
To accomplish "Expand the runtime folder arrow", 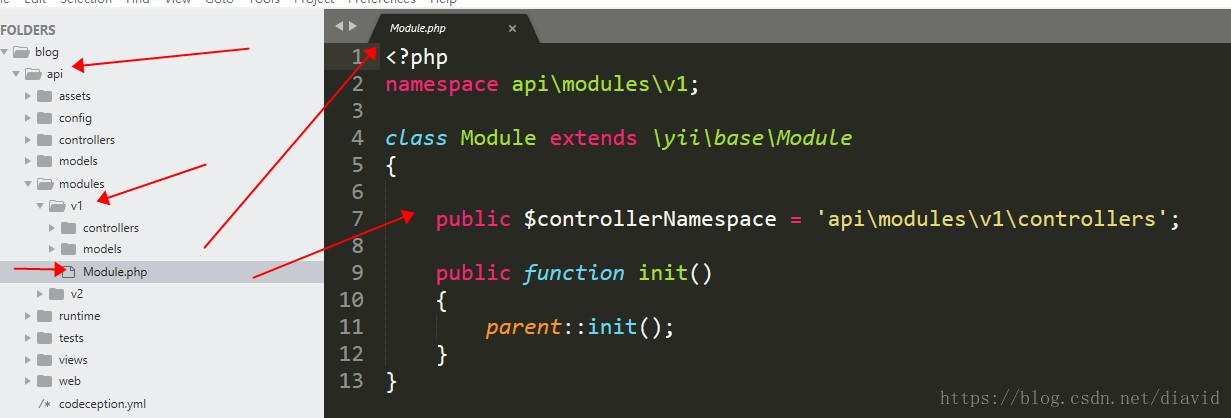I will [x=28, y=316].
